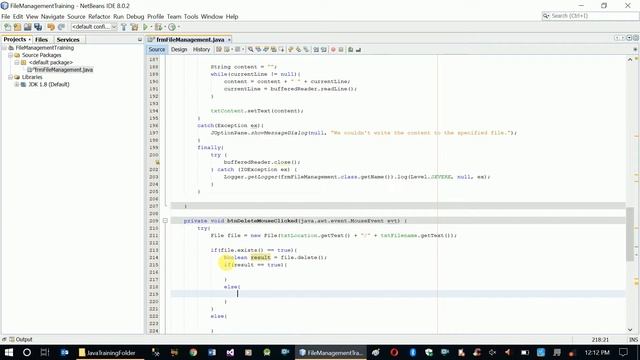This screenshot has width=640, height=360.
Task: Click the Stop Macro Recording icon
Action: pos(341,49)
